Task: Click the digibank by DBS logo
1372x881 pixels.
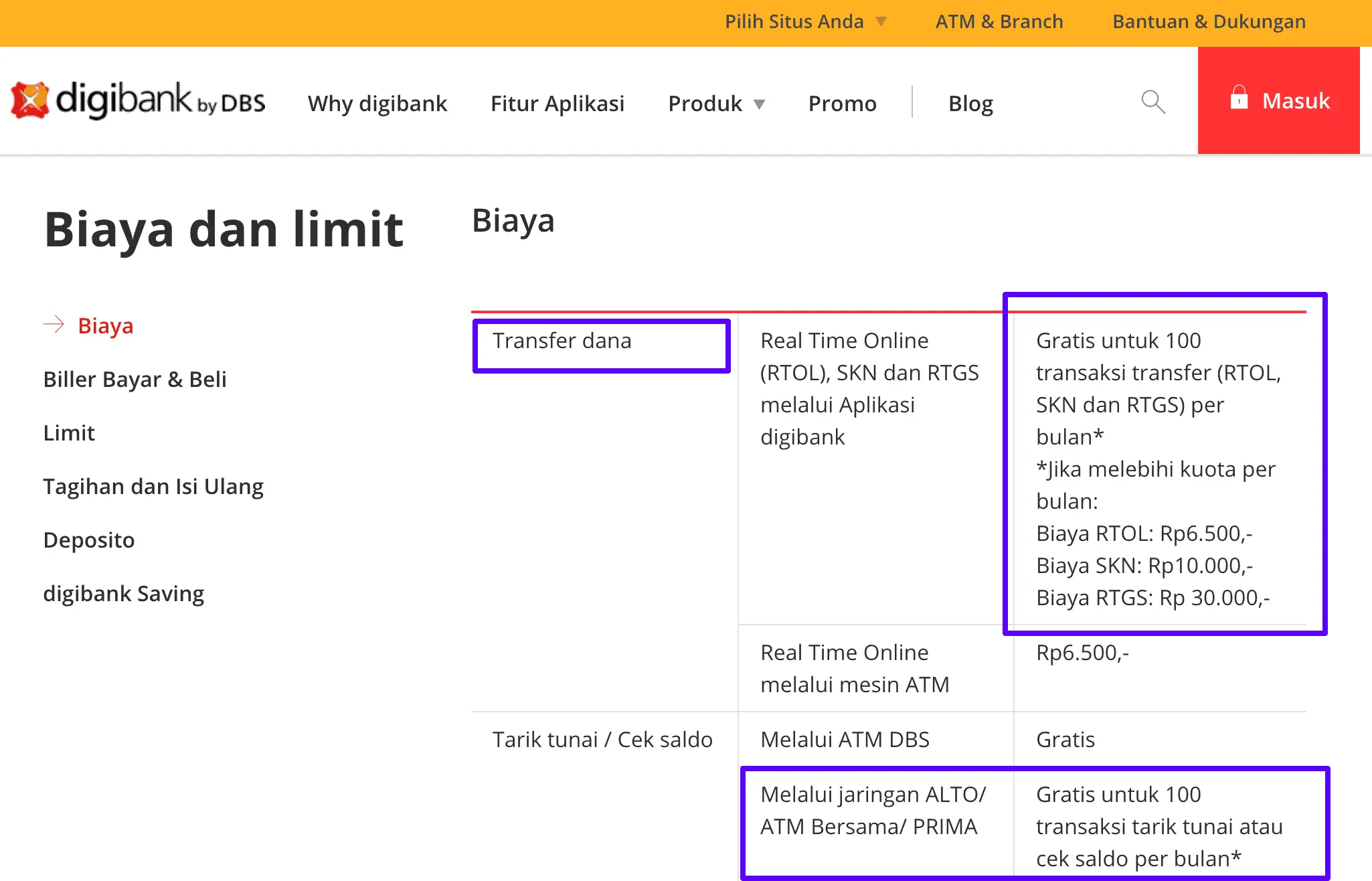Action: (x=137, y=99)
